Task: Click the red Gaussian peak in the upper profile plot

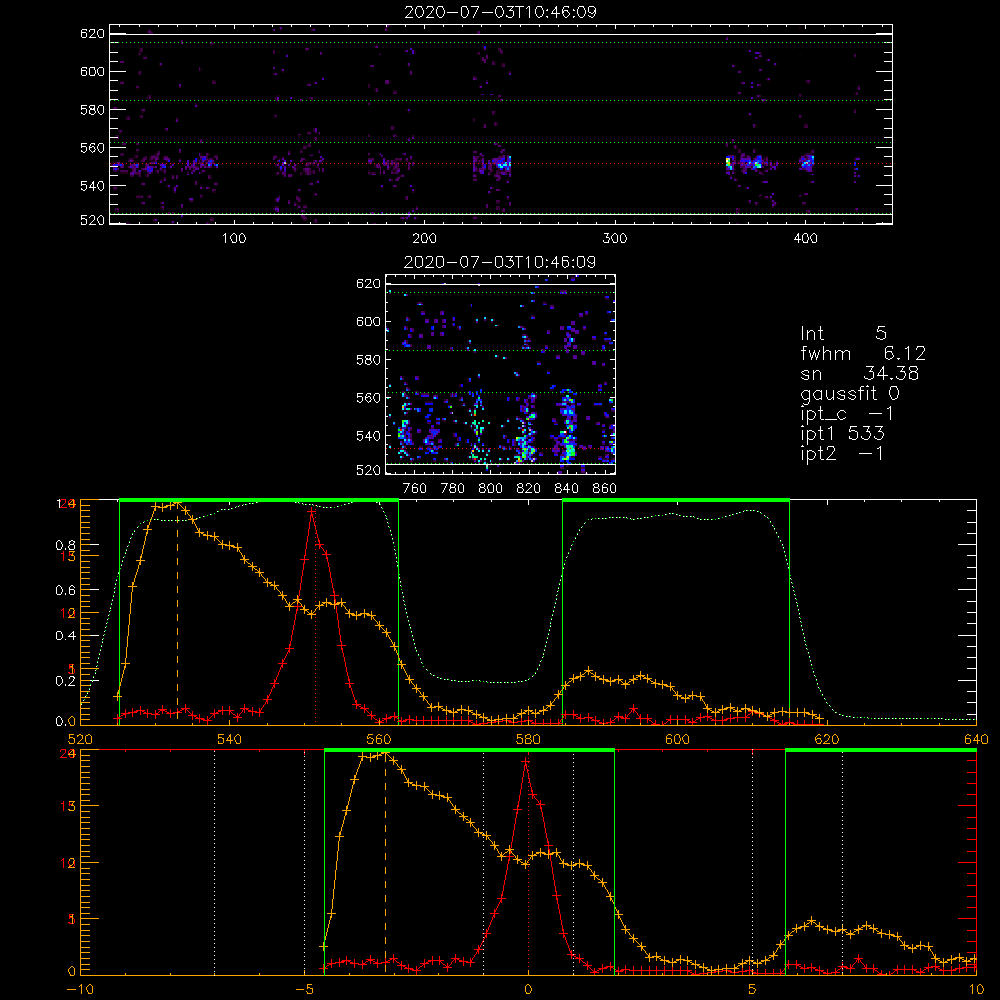Action: 312,511
